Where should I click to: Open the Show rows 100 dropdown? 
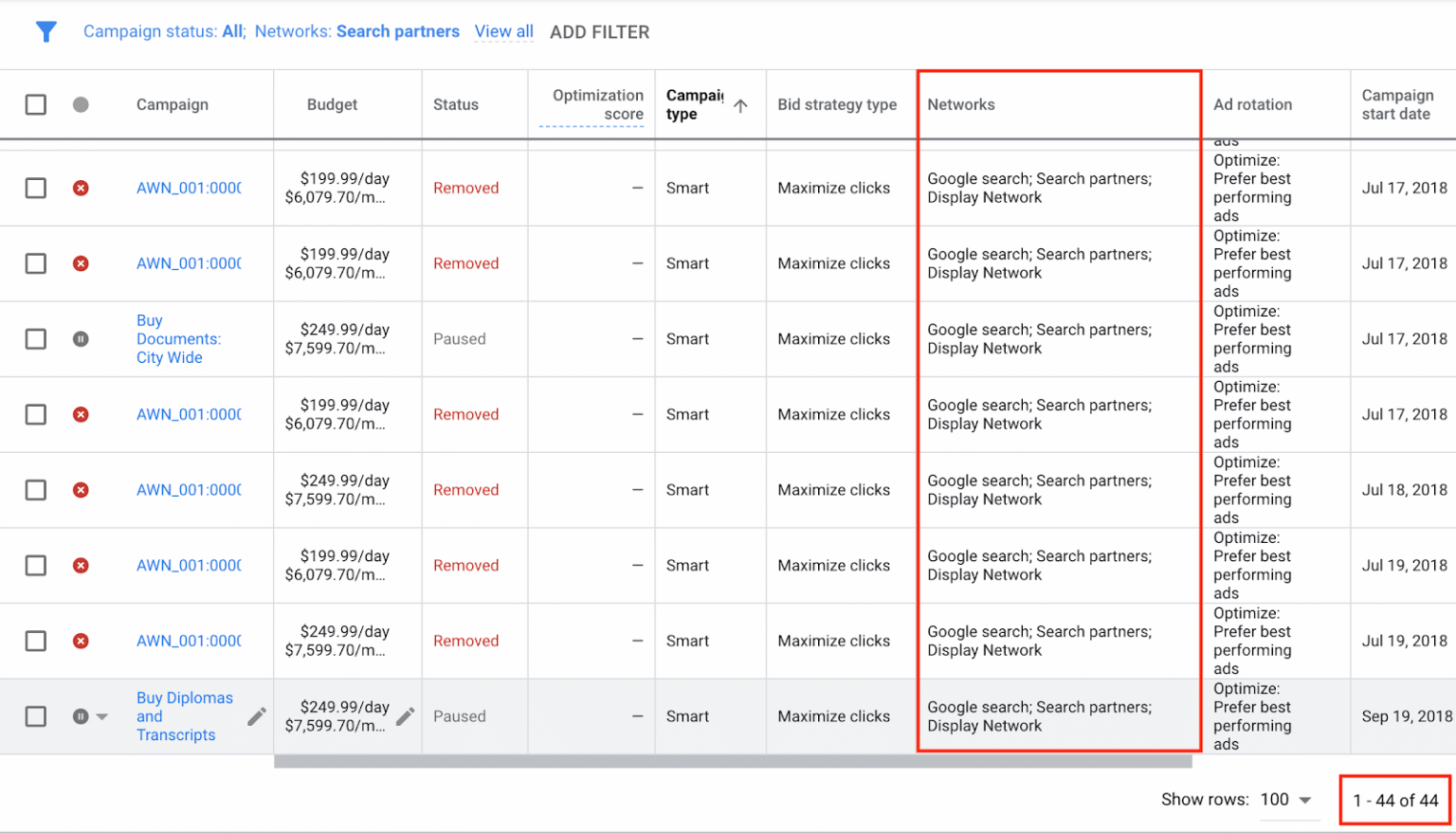pyautogui.click(x=1285, y=800)
